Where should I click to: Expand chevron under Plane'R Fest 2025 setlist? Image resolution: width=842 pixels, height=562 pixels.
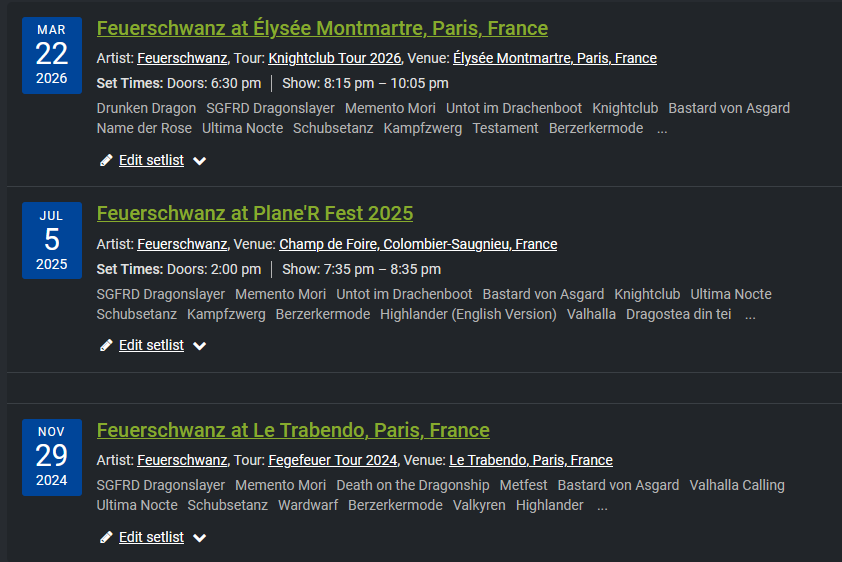(199, 346)
